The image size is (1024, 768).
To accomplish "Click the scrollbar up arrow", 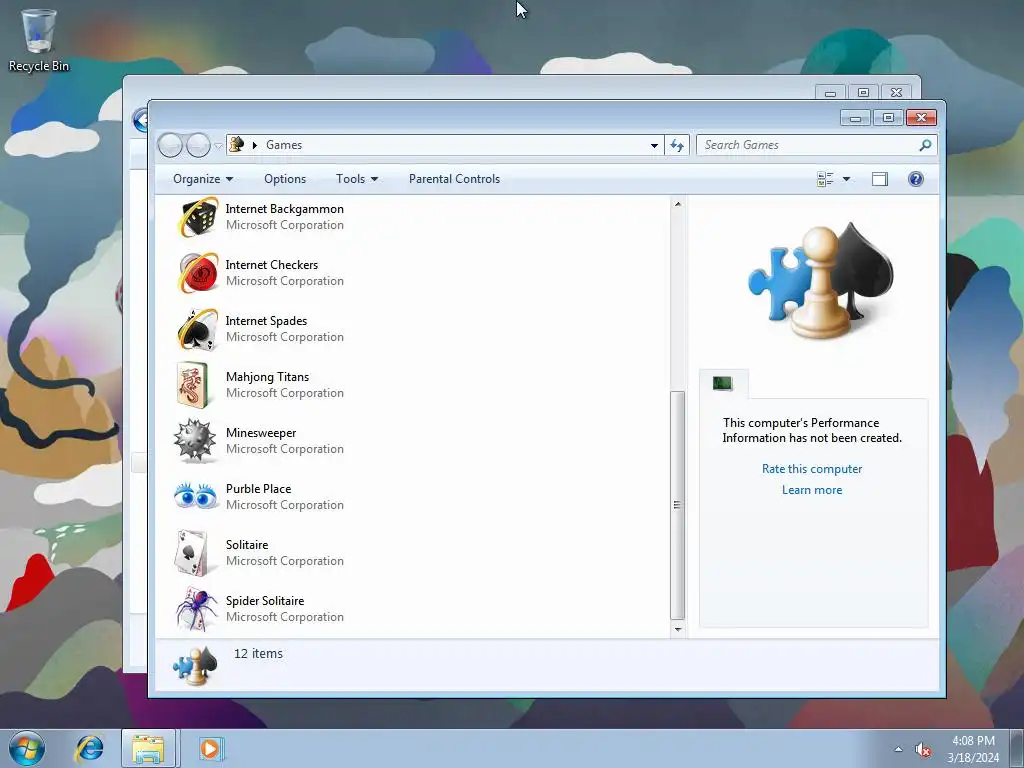I will click(x=678, y=204).
